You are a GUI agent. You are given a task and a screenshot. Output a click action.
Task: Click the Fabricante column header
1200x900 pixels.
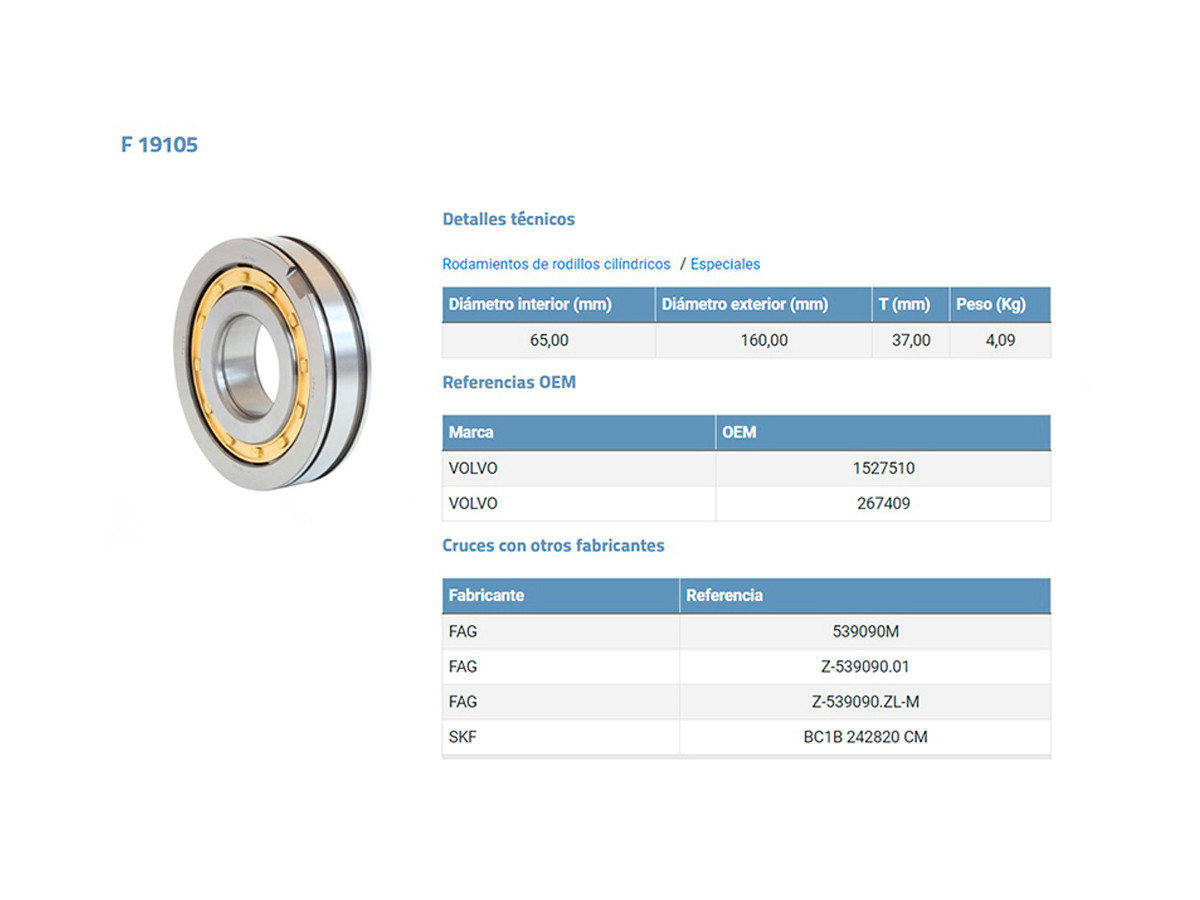(x=486, y=595)
